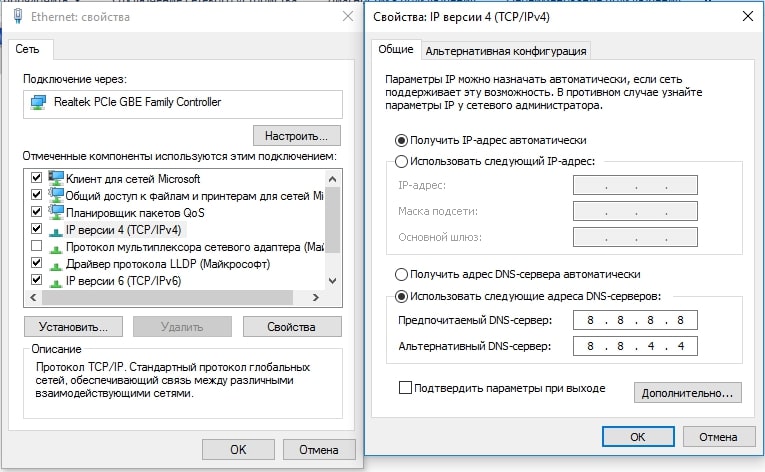765x472 pixels.
Task: Click the Realtek PCIe GBE controller icon
Action: pyautogui.click(x=38, y=103)
